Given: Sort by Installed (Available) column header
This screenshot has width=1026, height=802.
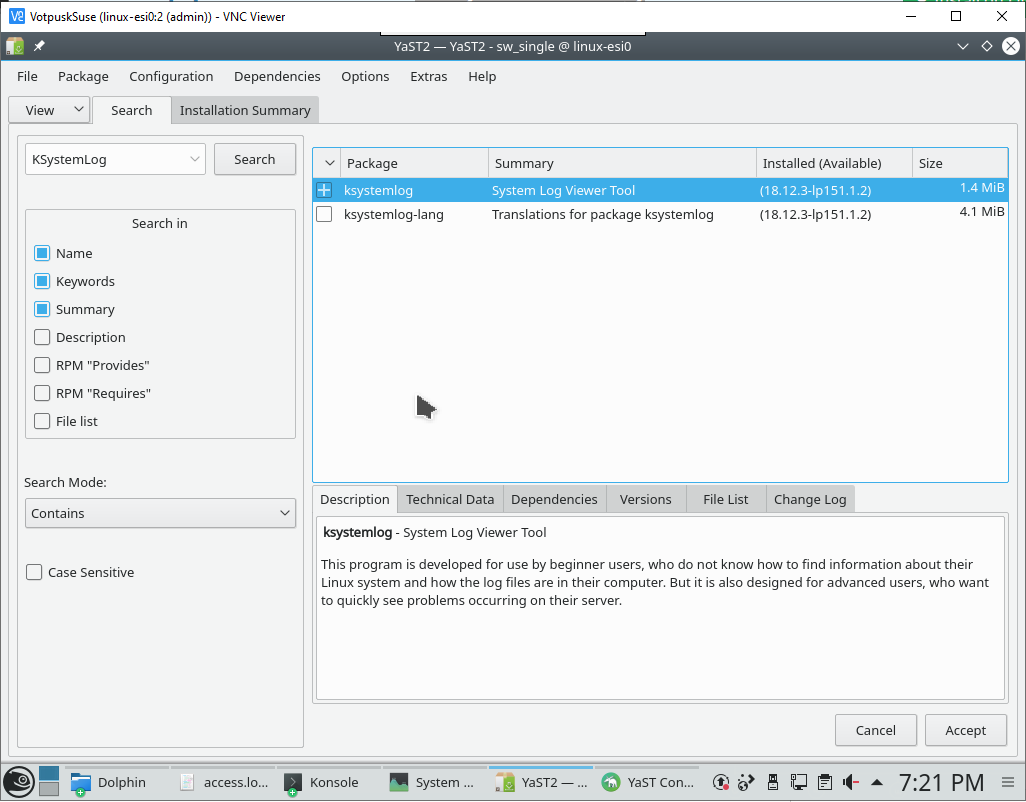Looking at the screenshot, I should click(x=834, y=164).
